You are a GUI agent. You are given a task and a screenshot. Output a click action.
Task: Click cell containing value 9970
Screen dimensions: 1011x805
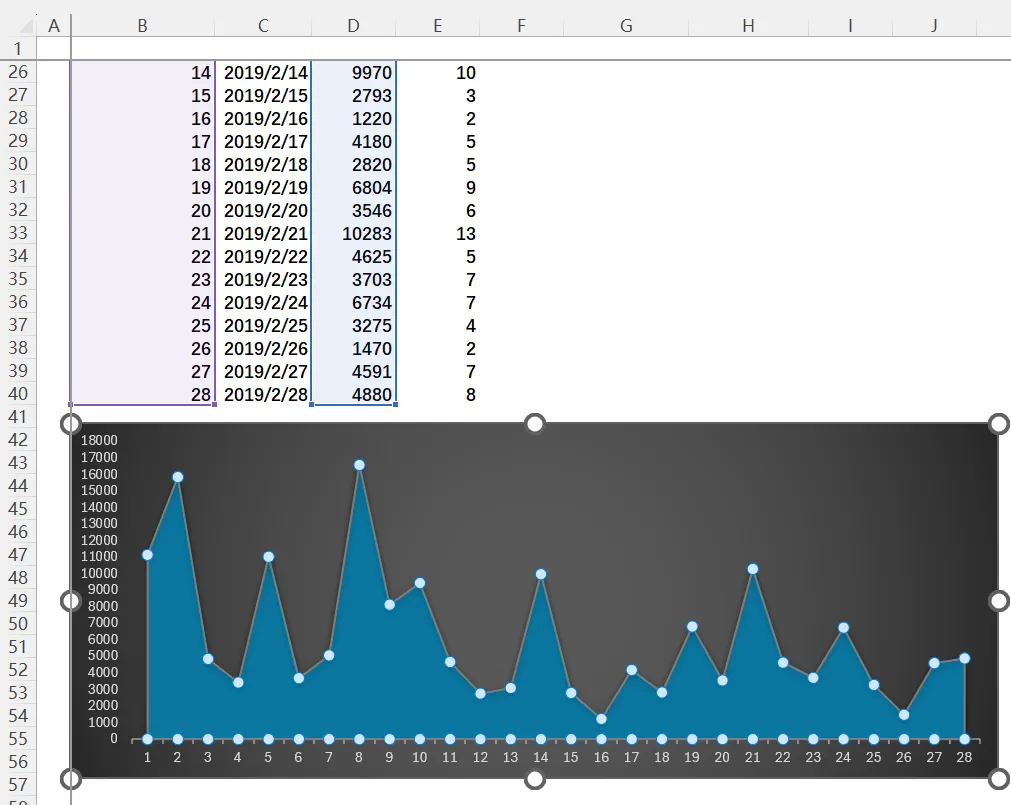point(353,72)
